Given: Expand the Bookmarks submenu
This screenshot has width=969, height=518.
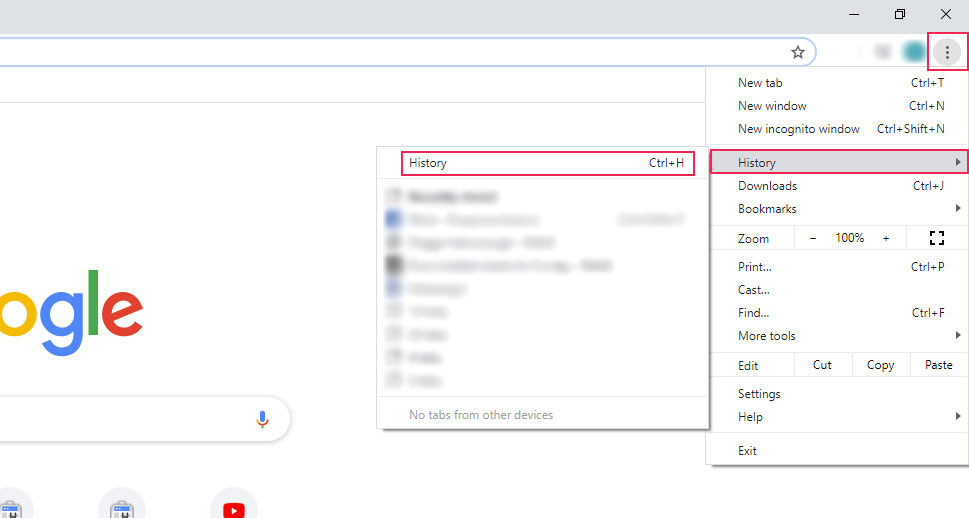Looking at the screenshot, I should [837, 209].
